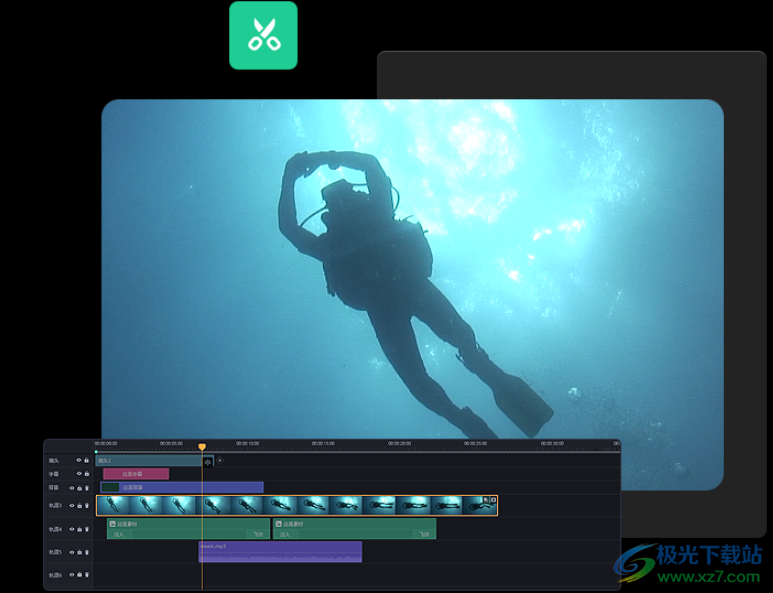Click the ruler at the 00:00:20:00 mark
This screenshot has height=593, width=773.
(400, 444)
